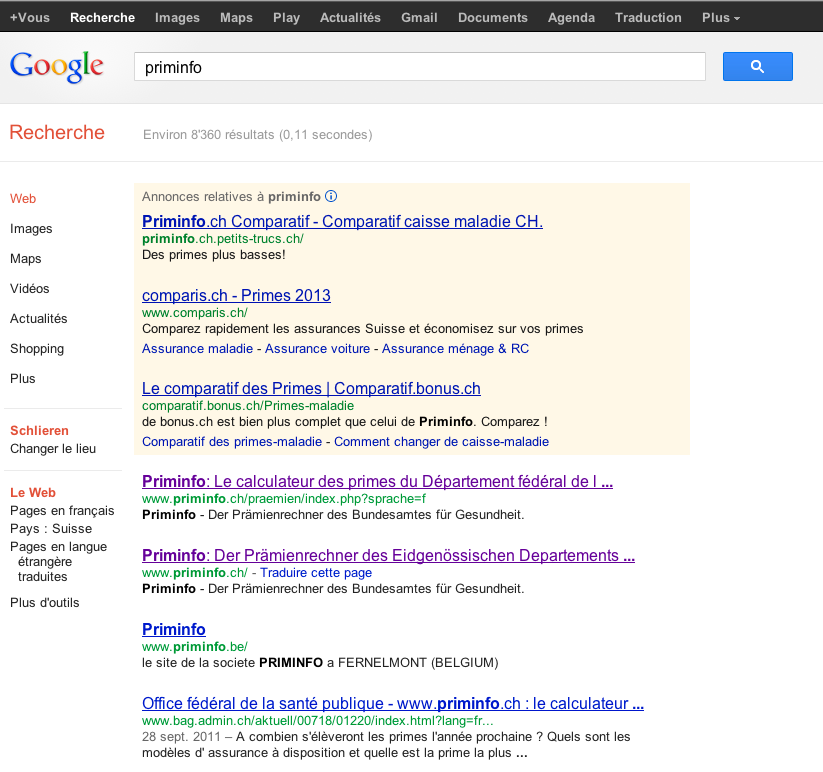823x772 pixels.
Task: Click the green URL comparatif.bonus.ch/Primes-maladie
Action: coord(248,406)
